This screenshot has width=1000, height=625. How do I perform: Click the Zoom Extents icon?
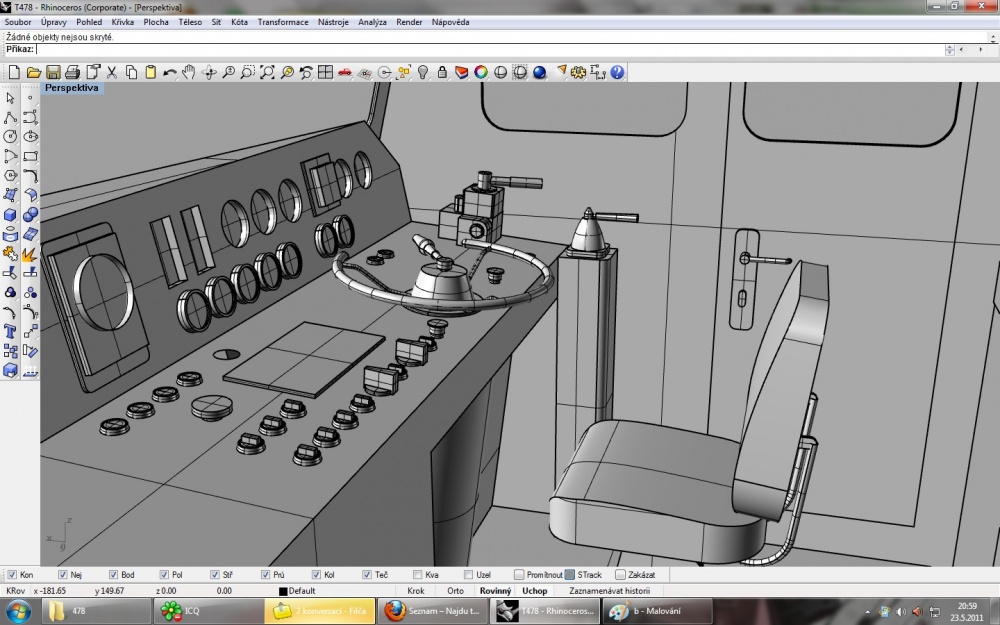(x=267, y=72)
